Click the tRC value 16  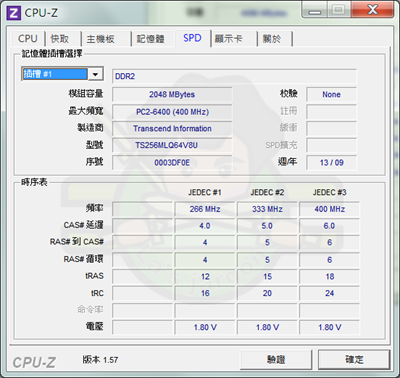pos(205,293)
